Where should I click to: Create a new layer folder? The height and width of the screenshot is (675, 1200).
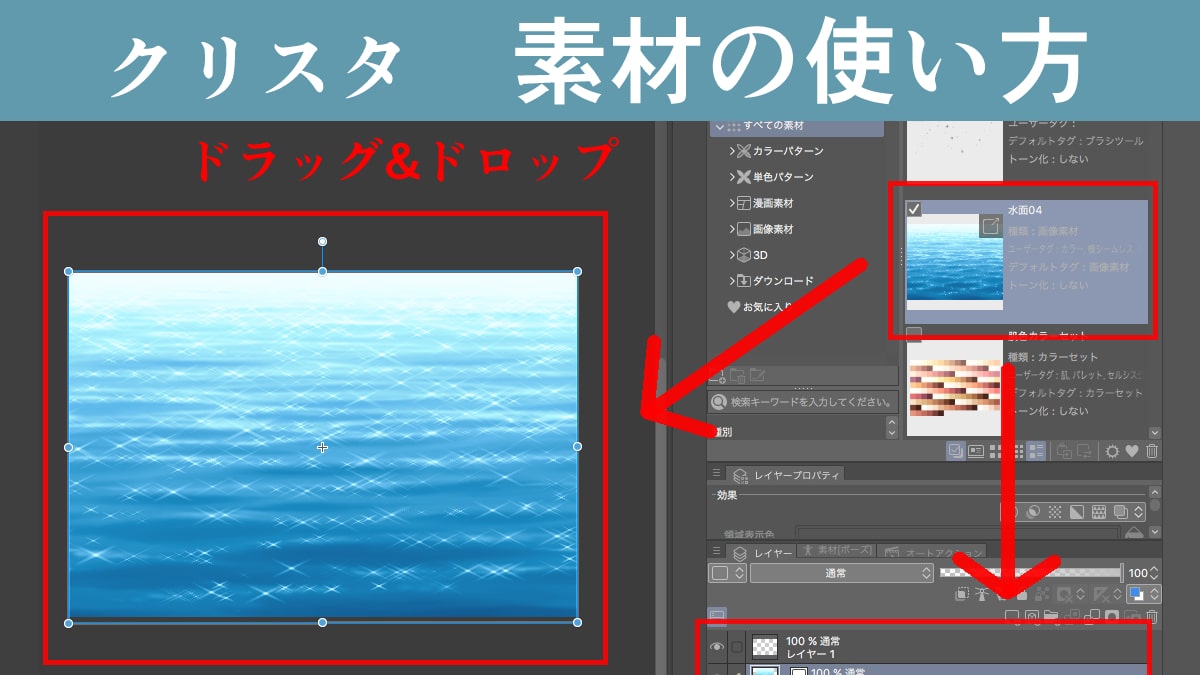(1051, 617)
